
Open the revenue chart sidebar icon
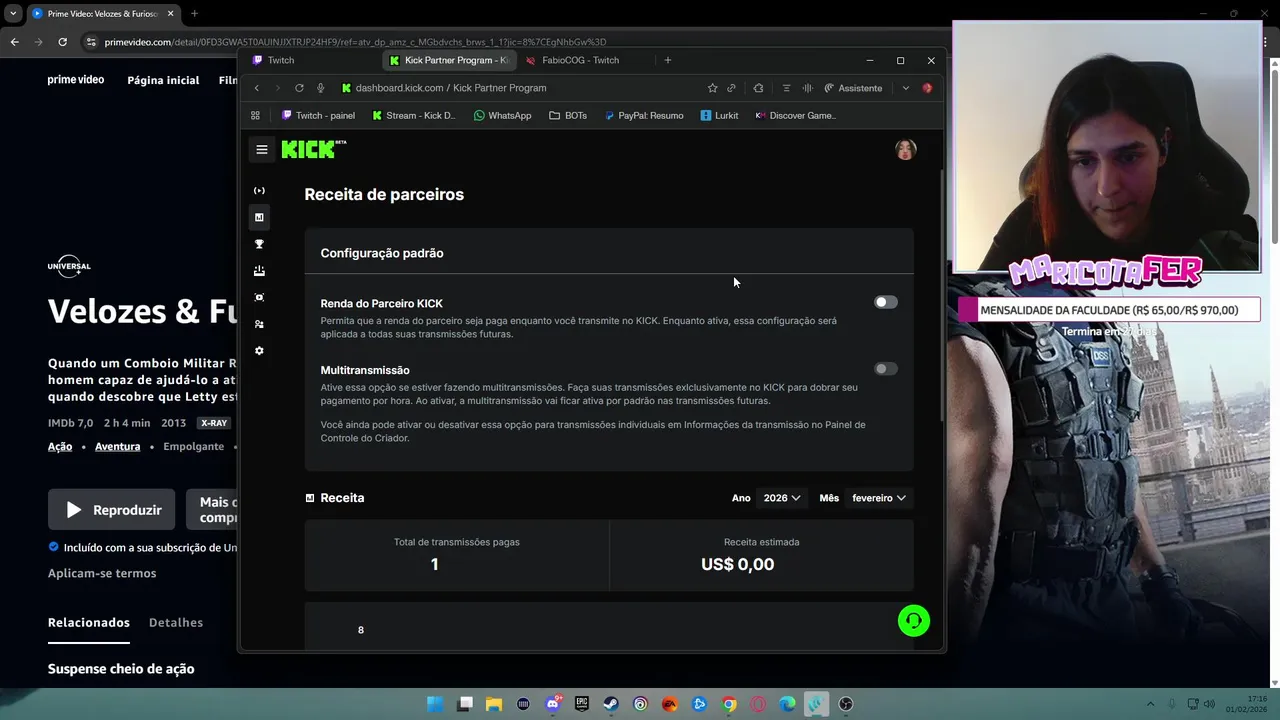click(x=259, y=217)
